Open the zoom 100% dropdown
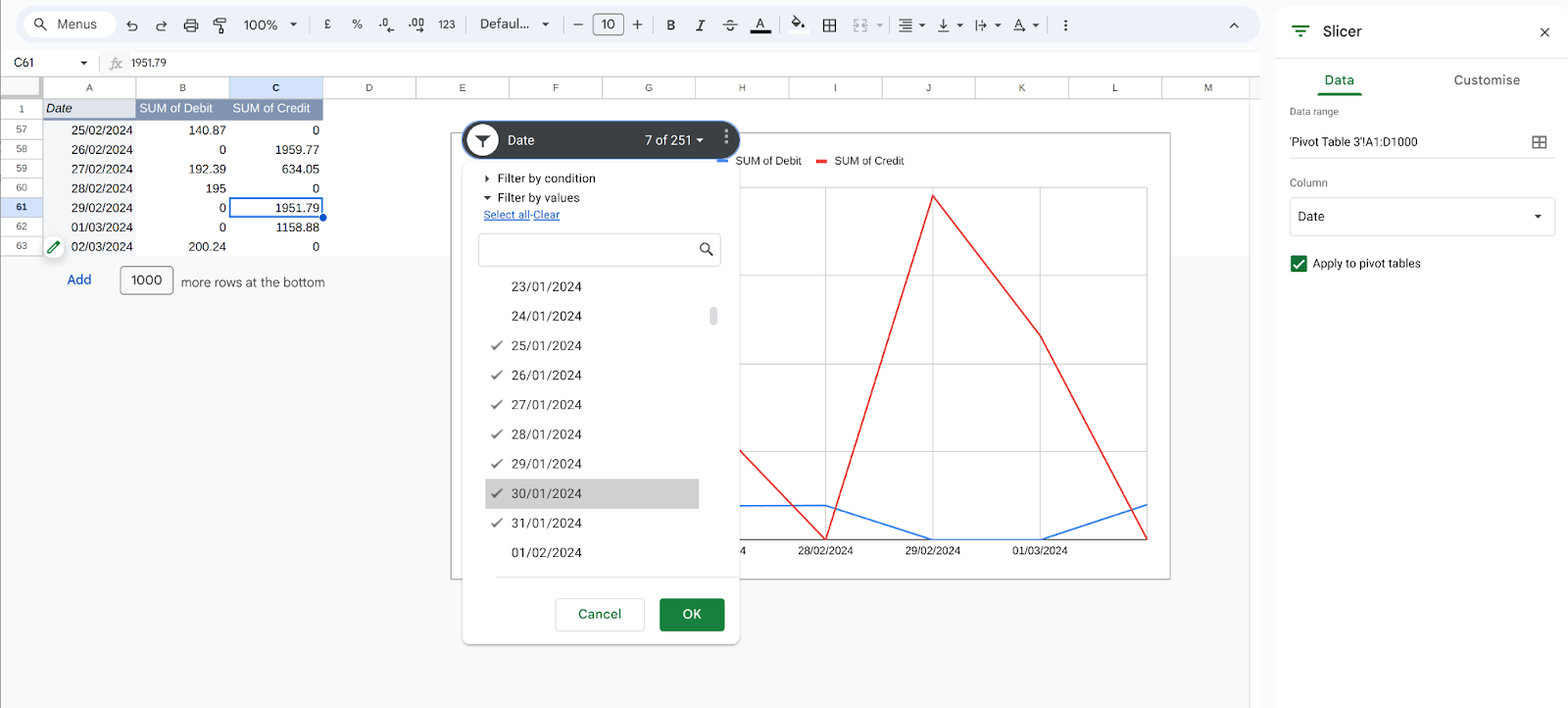The image size is (1568, 708). click(x=270, y=25)
